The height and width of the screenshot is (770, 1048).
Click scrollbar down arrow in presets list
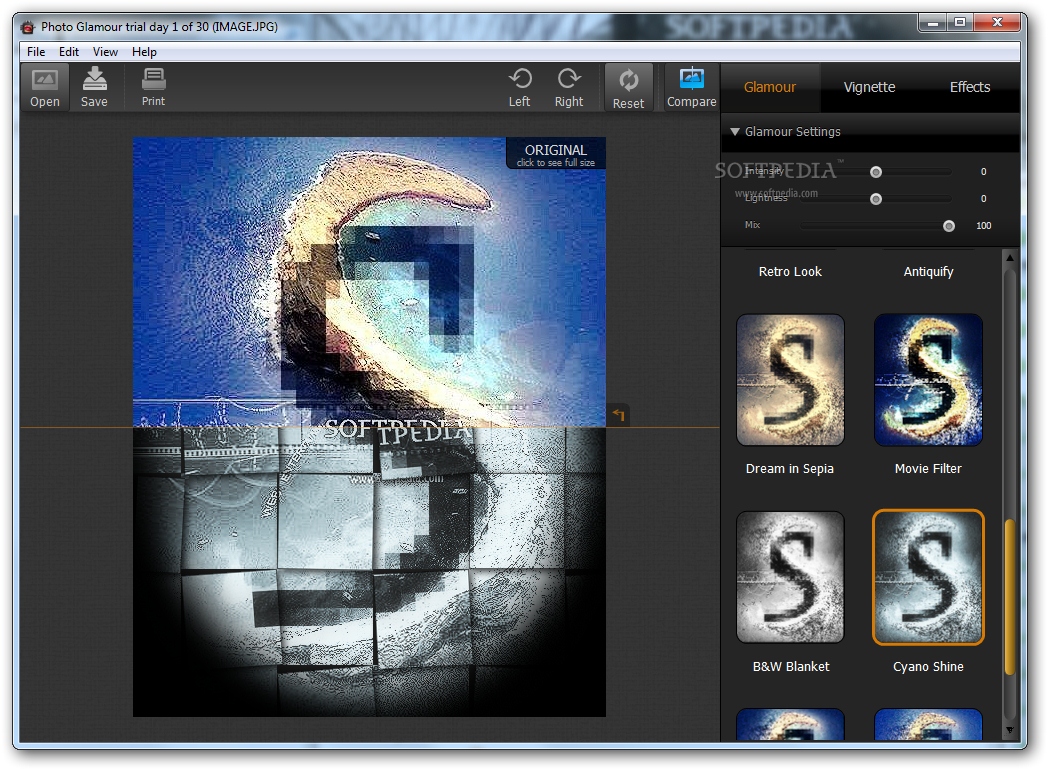pos(1010,731)
